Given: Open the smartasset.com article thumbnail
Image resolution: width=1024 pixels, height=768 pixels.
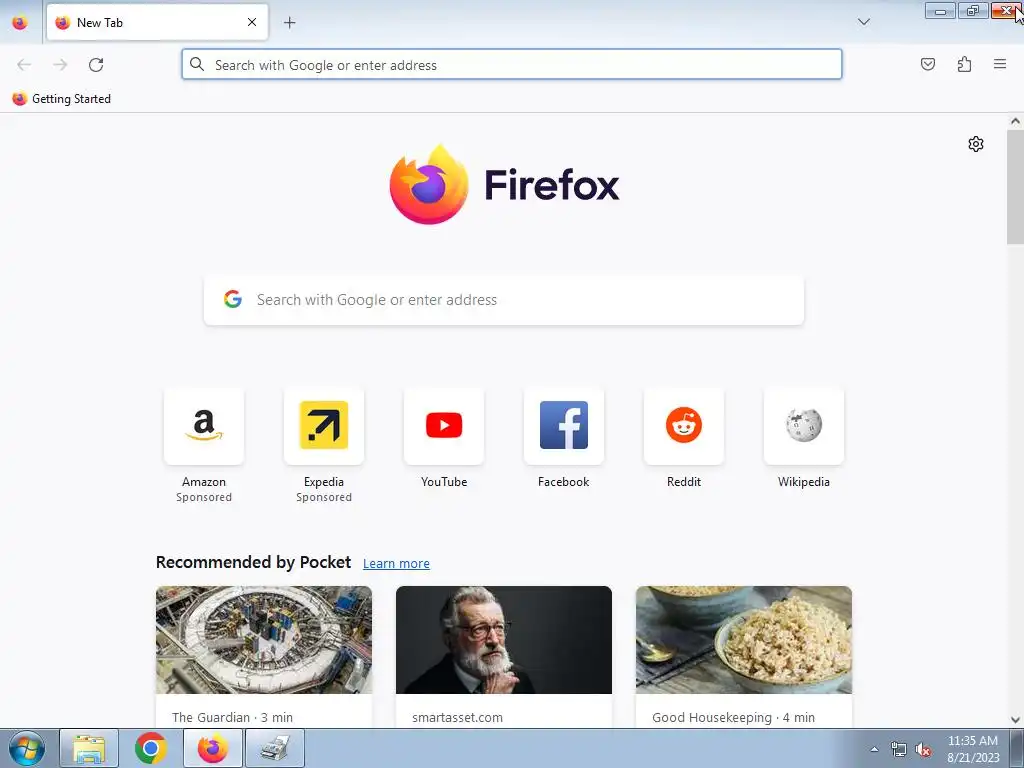Looking at the screenshot, I should tap(504, 640).
